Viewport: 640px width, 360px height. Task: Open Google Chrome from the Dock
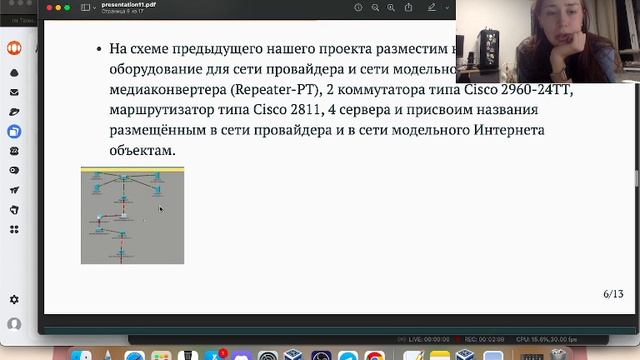(x=375, y=355)
